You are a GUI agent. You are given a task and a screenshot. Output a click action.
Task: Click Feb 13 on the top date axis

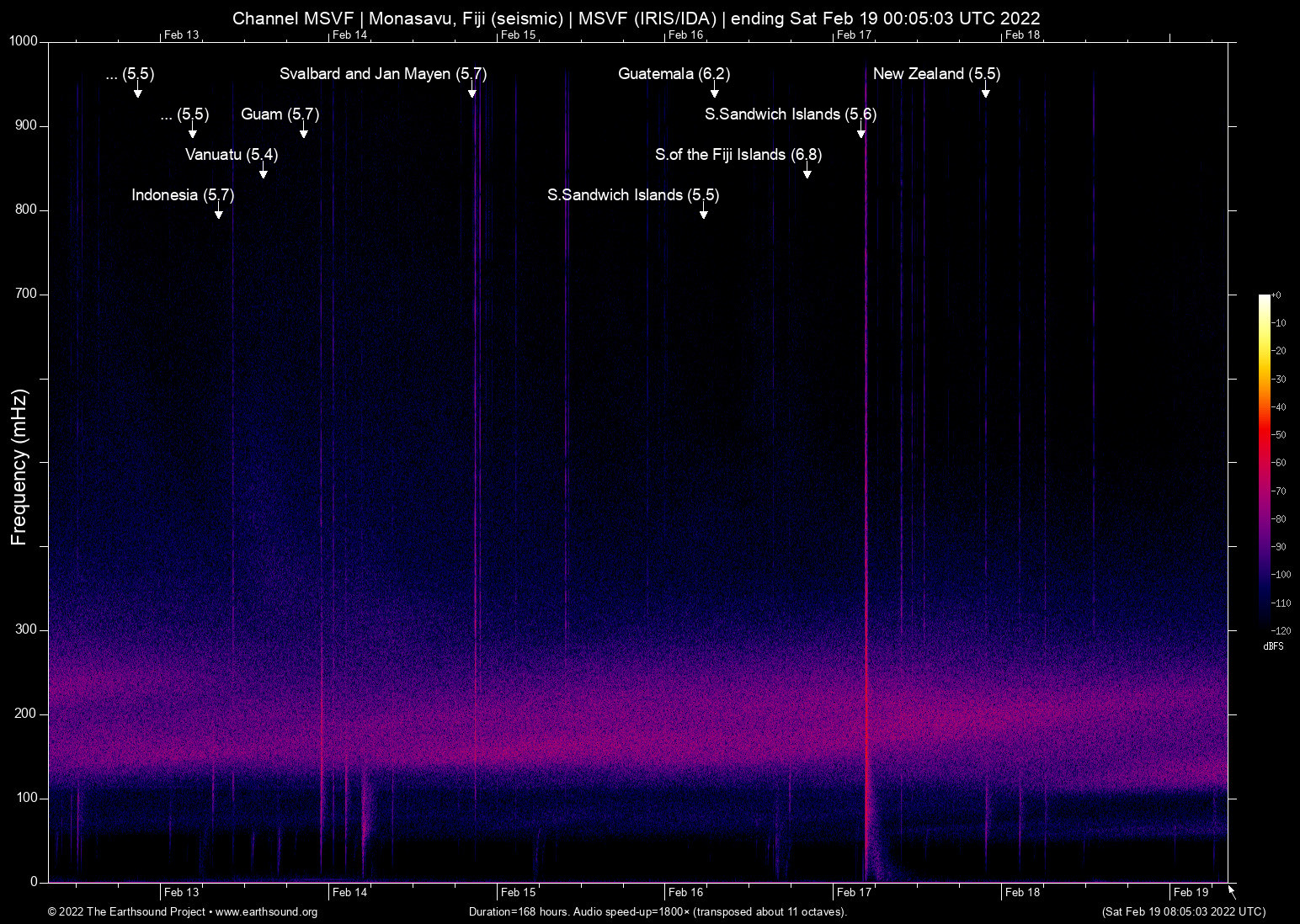pos(182,35)
